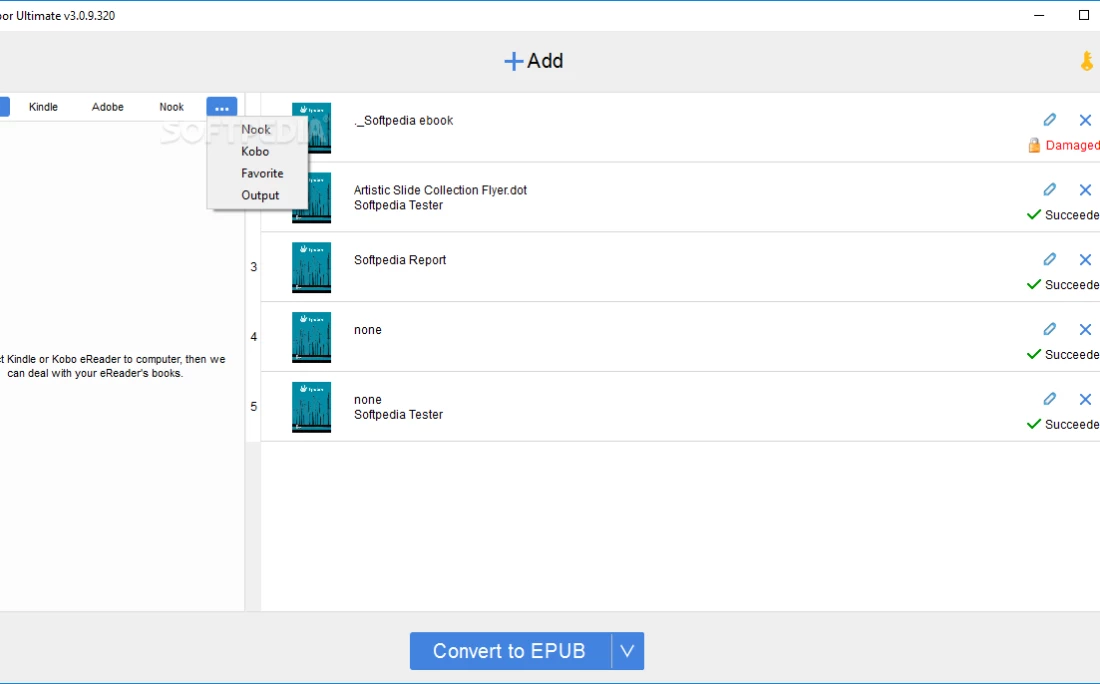Select the Artistic Slide Collection Flyer.dot title
This screenshot has height=684, width=1100.
(x=440, y=190)
